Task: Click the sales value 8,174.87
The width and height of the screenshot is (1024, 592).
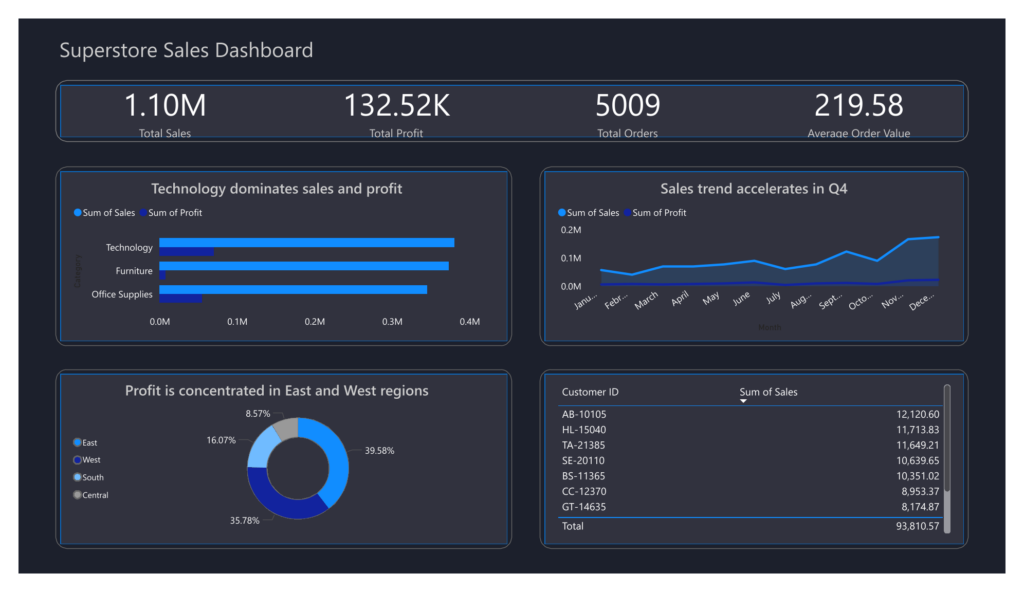Action: coord(920,507)
